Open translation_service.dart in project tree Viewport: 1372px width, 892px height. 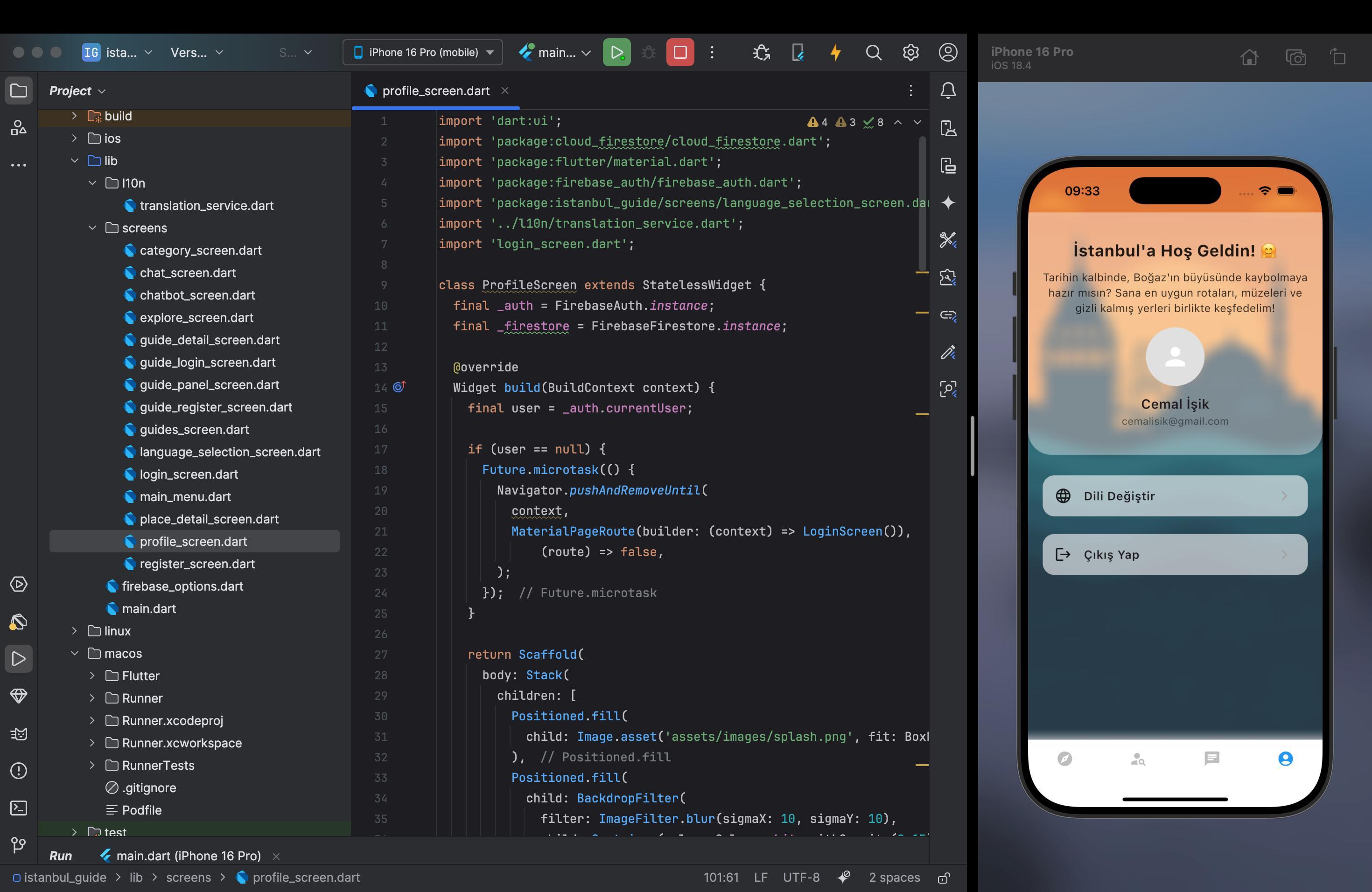tap(206, 206)
